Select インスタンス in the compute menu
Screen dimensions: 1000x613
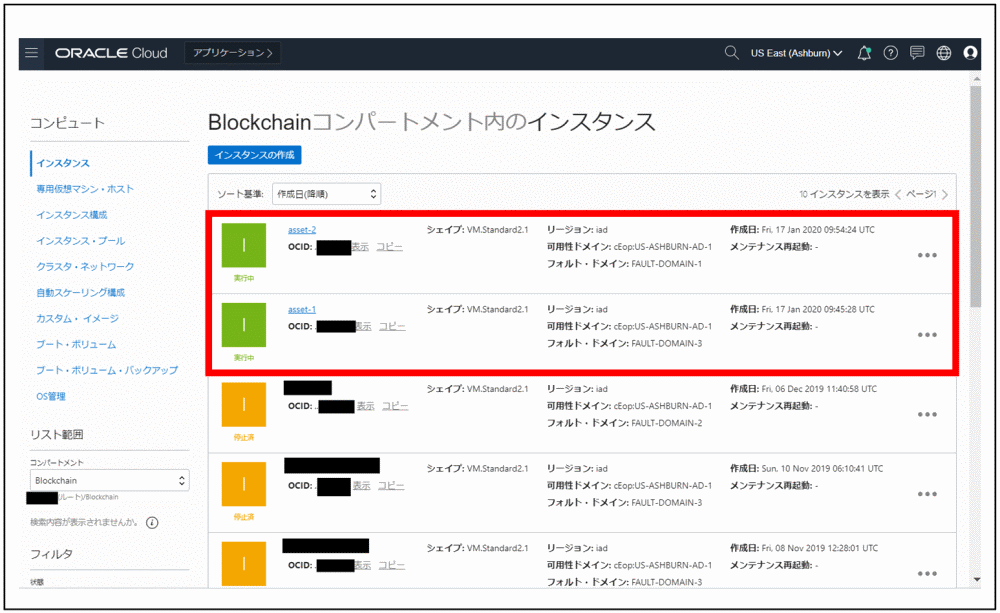(x=63, y=163)
